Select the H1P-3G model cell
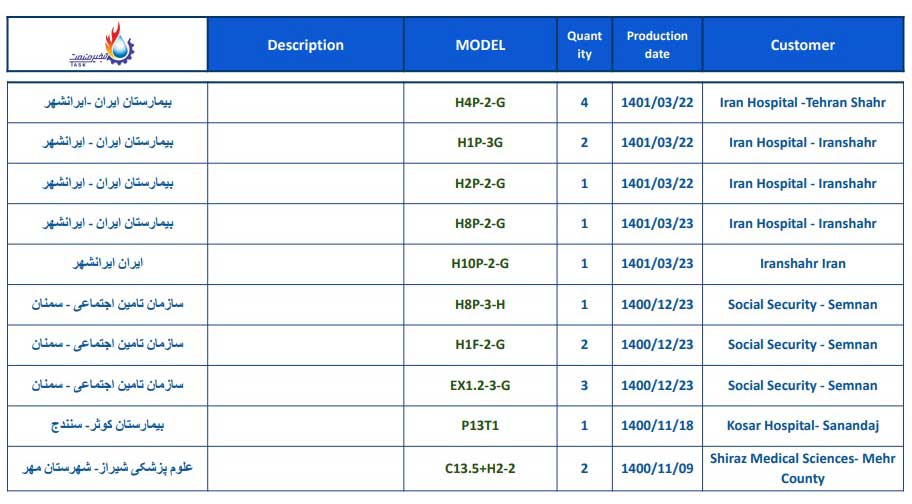This screenshot has width=912, height=504. tap(480, 142)
